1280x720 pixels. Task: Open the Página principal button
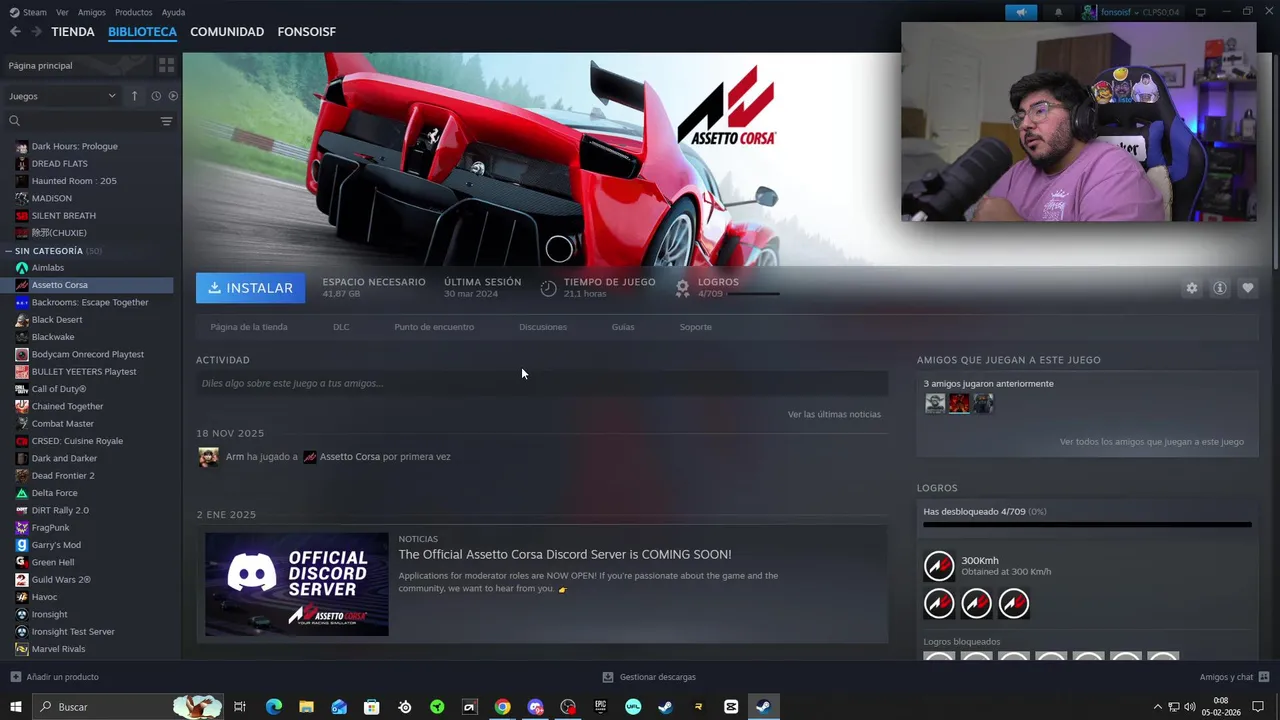click(76, 65)
